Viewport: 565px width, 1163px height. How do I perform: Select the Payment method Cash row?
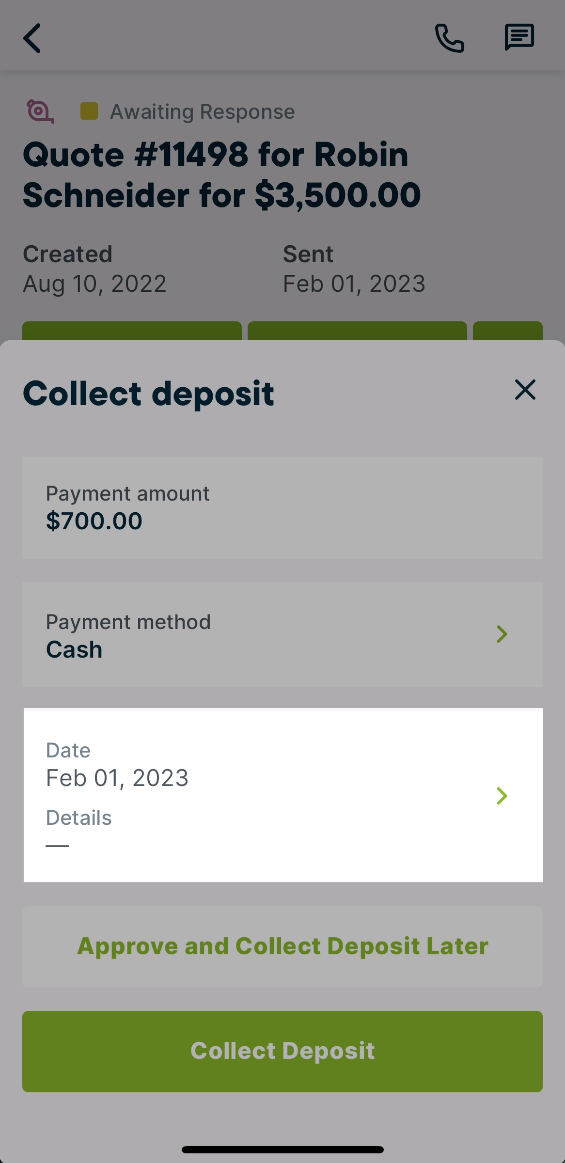click(282, 635)
